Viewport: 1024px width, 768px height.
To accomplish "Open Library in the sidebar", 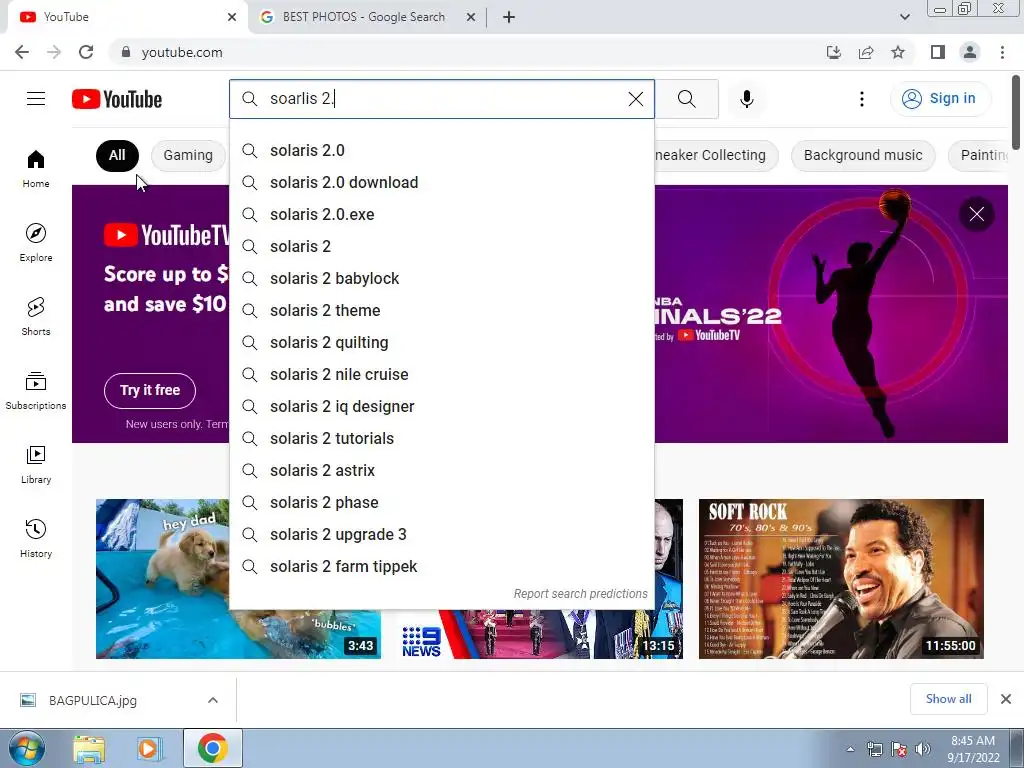I will click(x=36, y=464).
